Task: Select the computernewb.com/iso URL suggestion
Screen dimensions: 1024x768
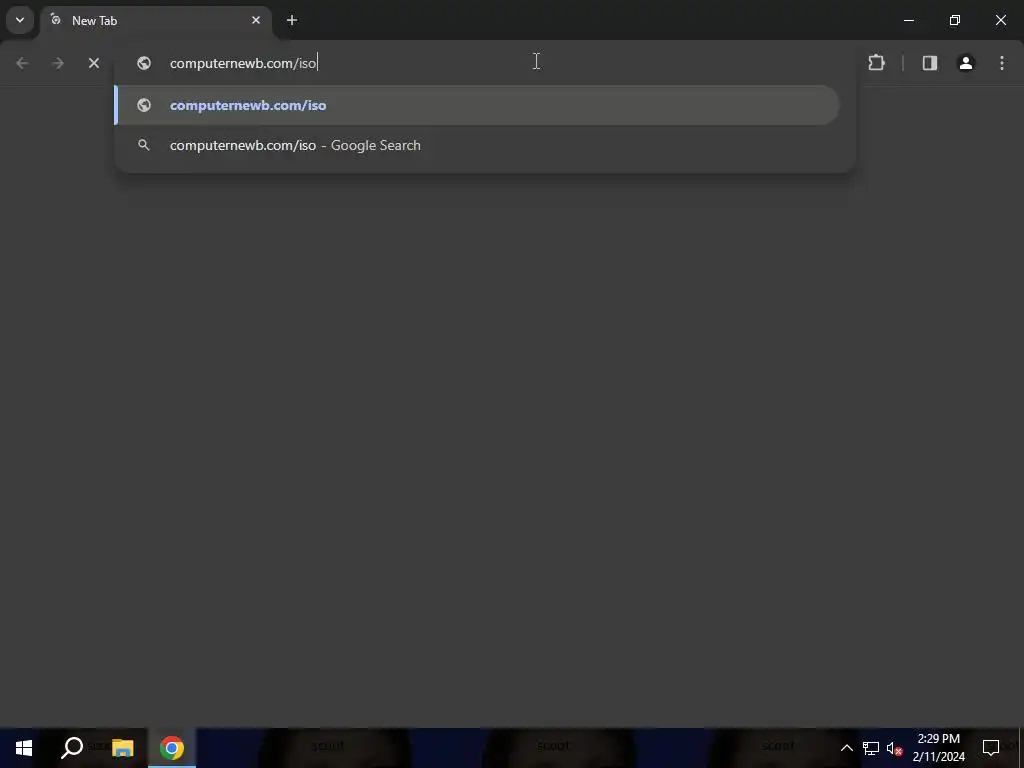Action: click(x=477, y=105)
